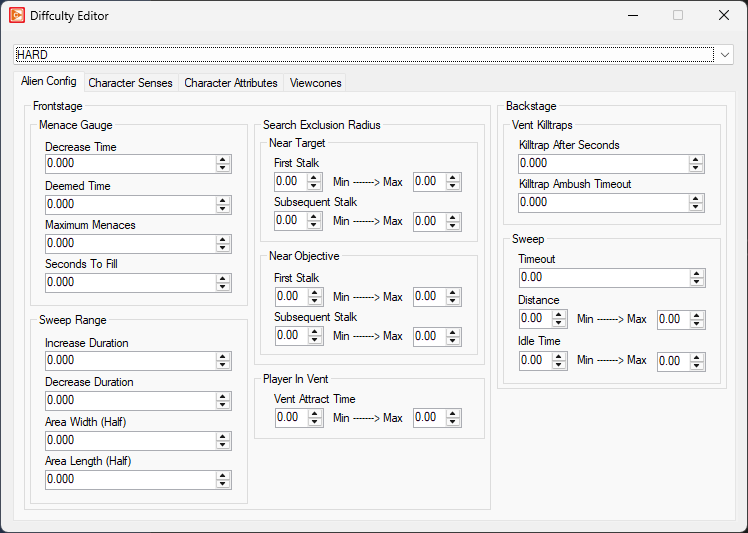Decrease the Sweep Timeout value
Image resolution: width=748 pixels, height=533 pixels.
(696, 281)
